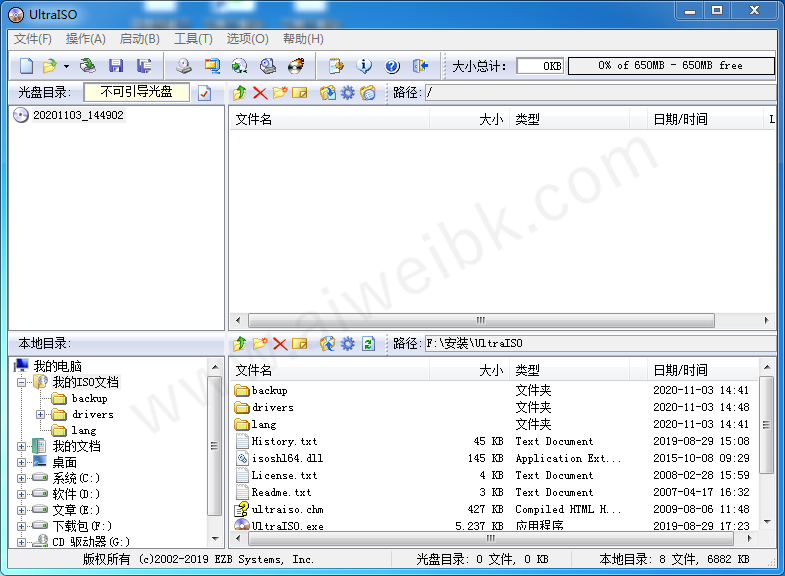This screenshot has height=576, width=785.
Task: Click the Extract icon in disc pane toolbar
Action: click(328, 93)
